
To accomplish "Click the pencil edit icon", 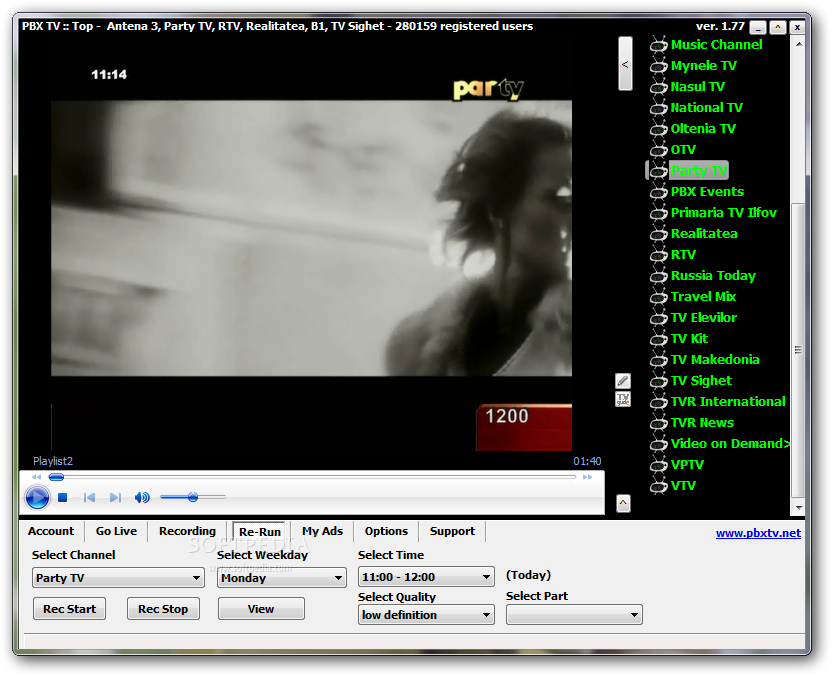I will 623,380.
